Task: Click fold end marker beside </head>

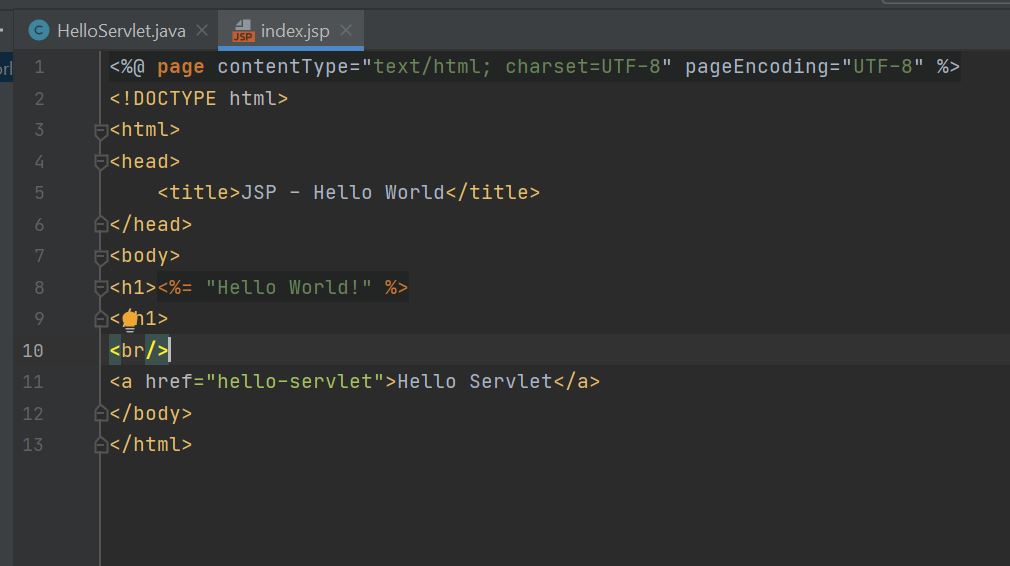Action: (x=100, y=225)
